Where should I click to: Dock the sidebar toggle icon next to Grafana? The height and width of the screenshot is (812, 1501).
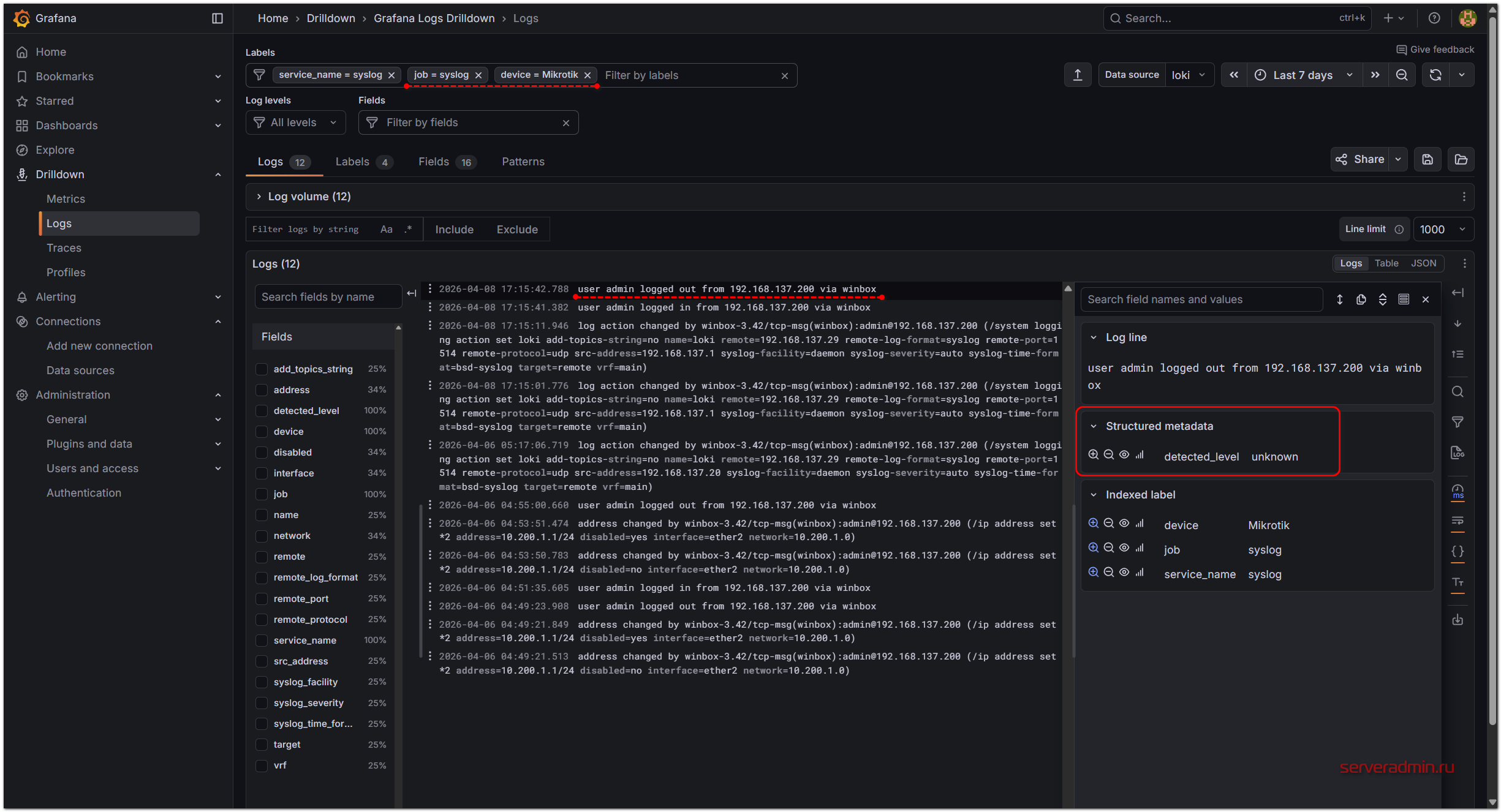[x=217, y=18]
